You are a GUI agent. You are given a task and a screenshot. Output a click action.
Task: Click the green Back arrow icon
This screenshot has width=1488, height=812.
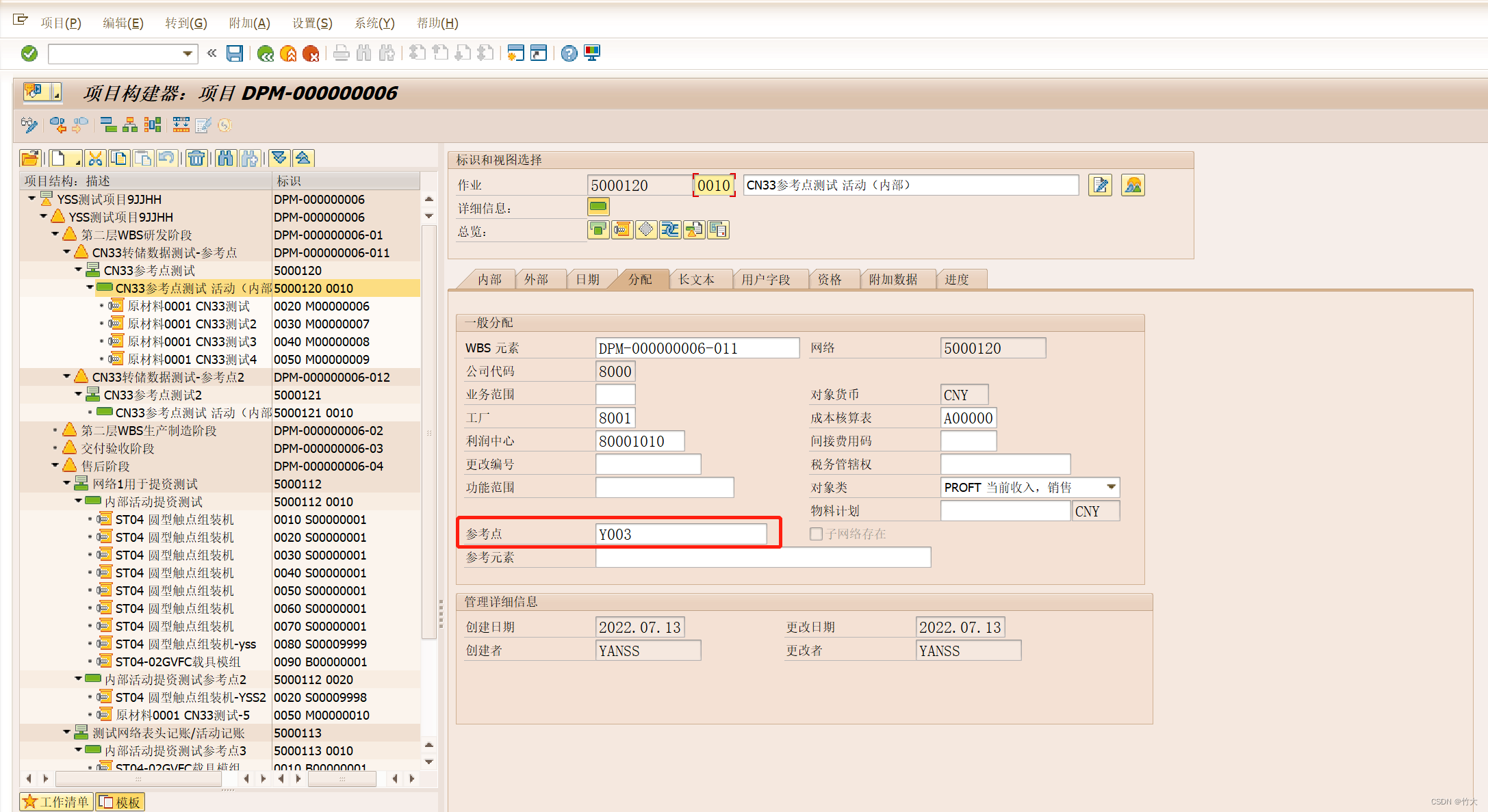[266, 53]
